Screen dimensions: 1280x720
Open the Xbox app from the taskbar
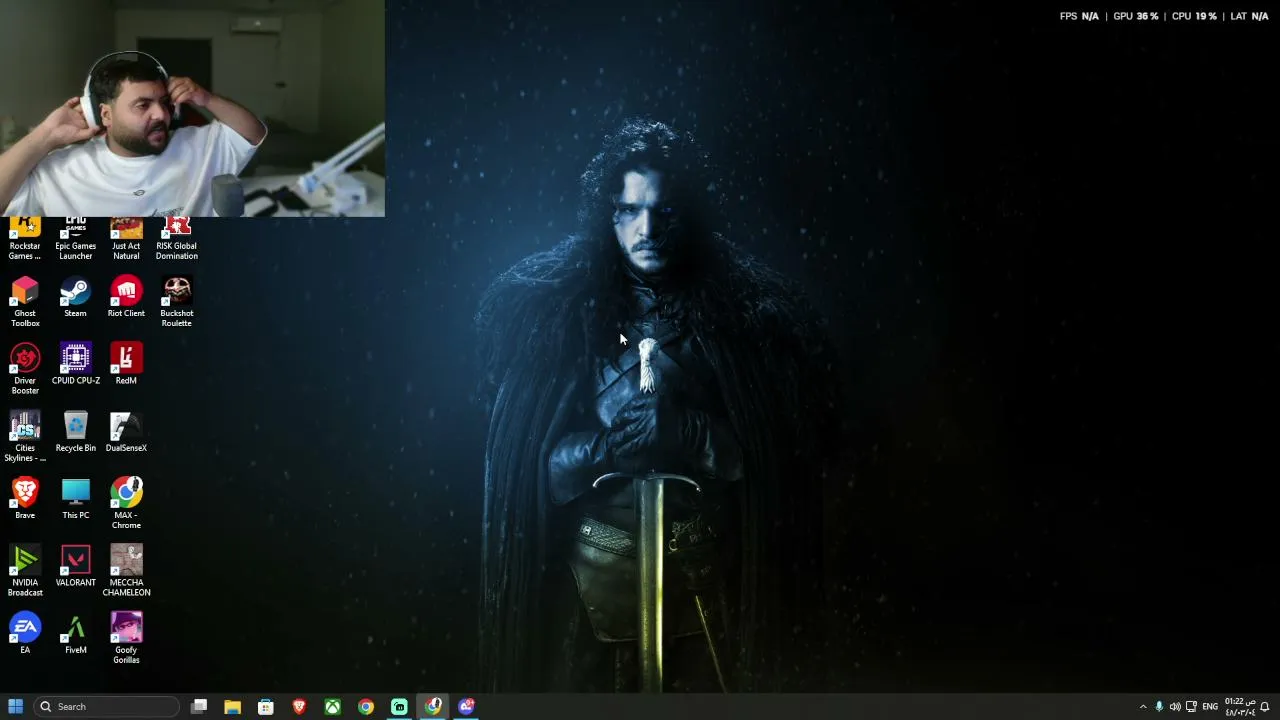coord(332,707)
